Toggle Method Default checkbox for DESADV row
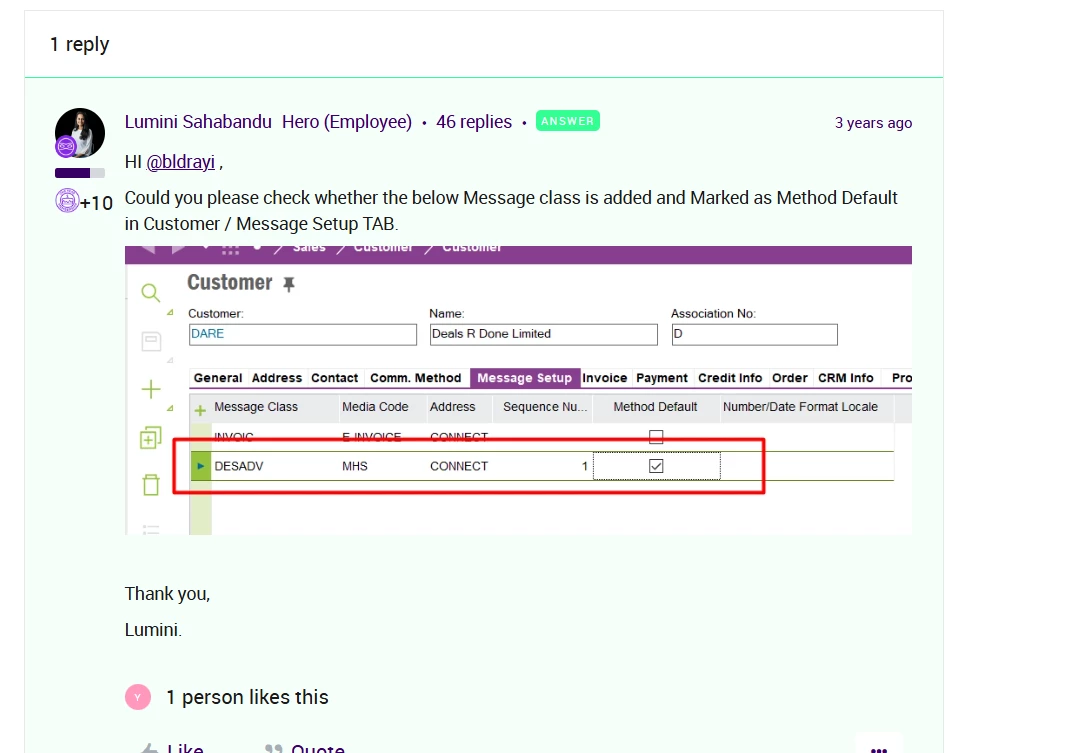 click(x=656, y=466)
